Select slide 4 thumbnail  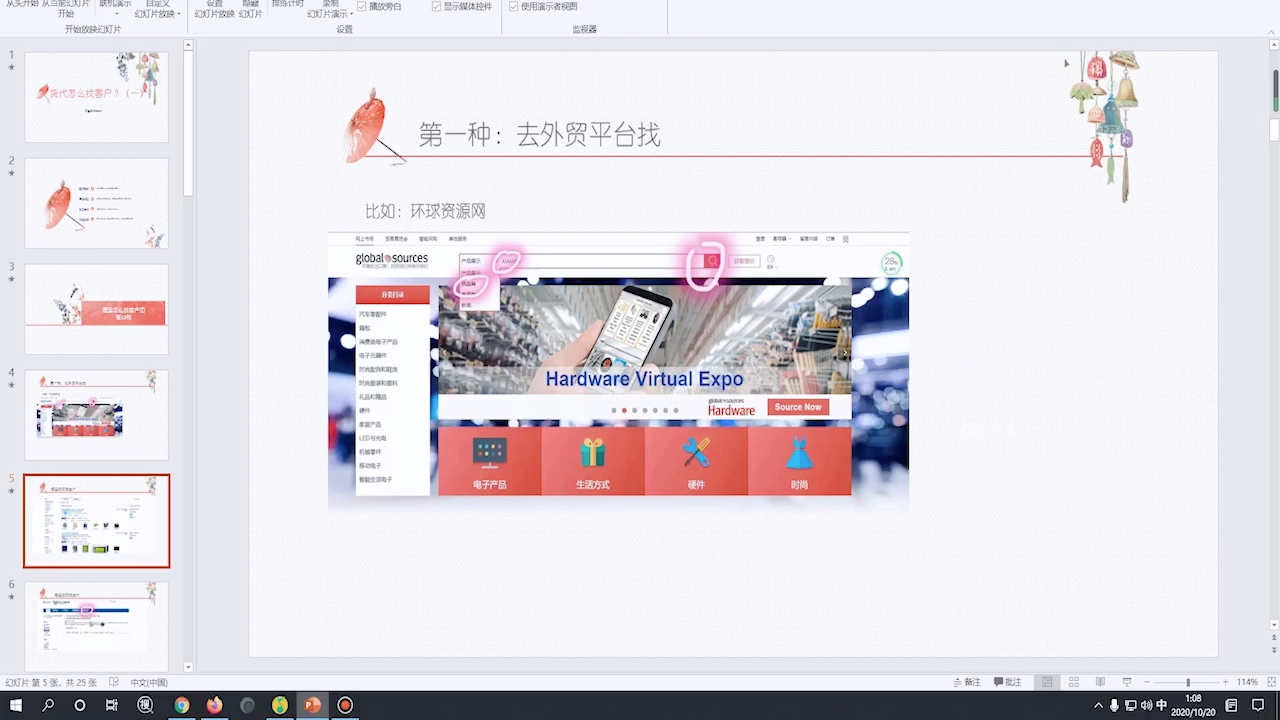point(96,415)
